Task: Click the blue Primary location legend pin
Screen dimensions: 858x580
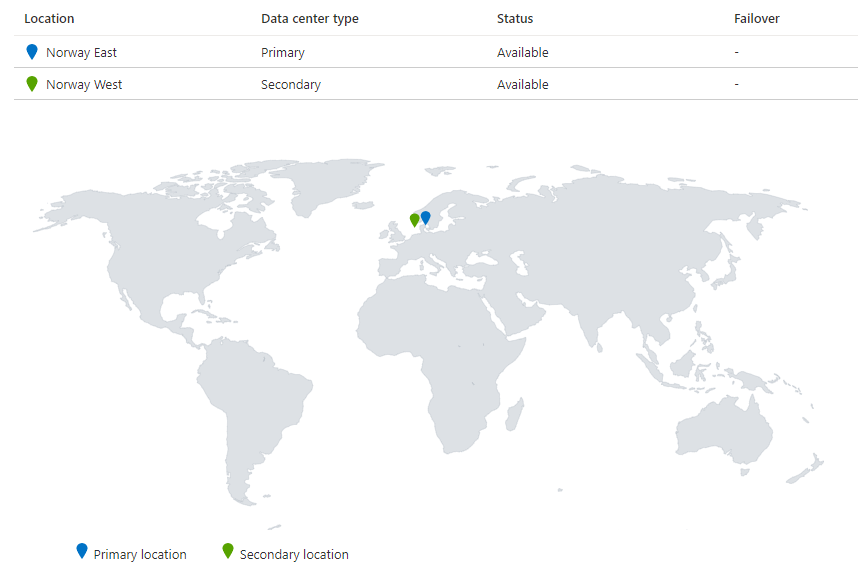Action: [82, 551]
